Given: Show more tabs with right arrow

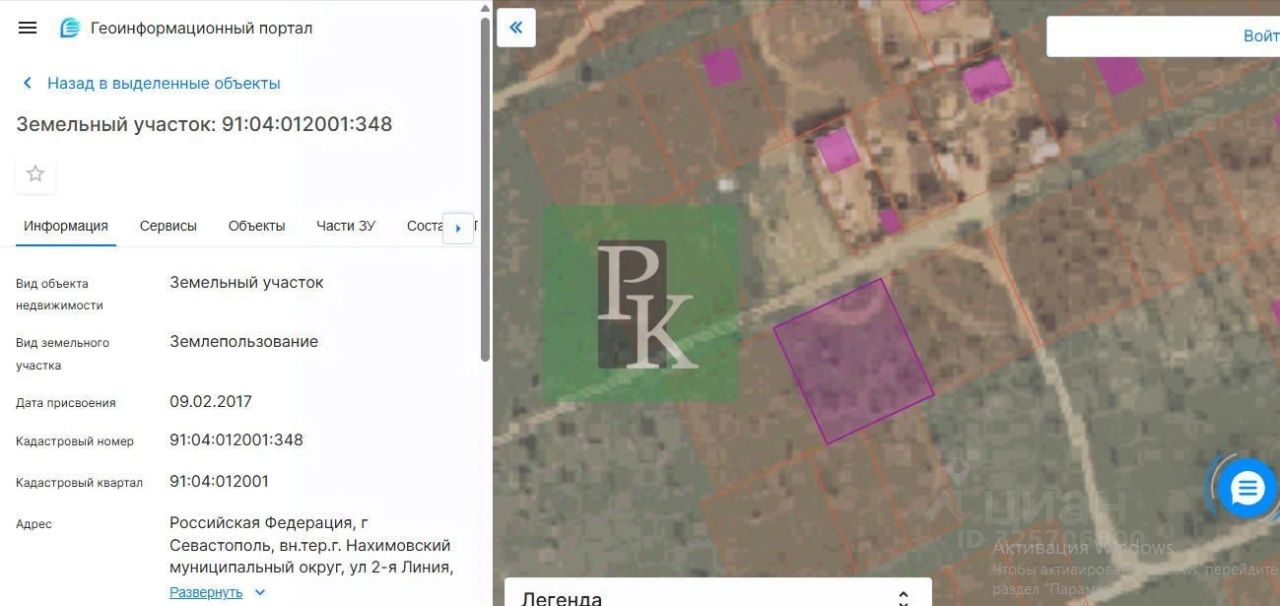Looking at the screenshot, I should coord(458,228).
